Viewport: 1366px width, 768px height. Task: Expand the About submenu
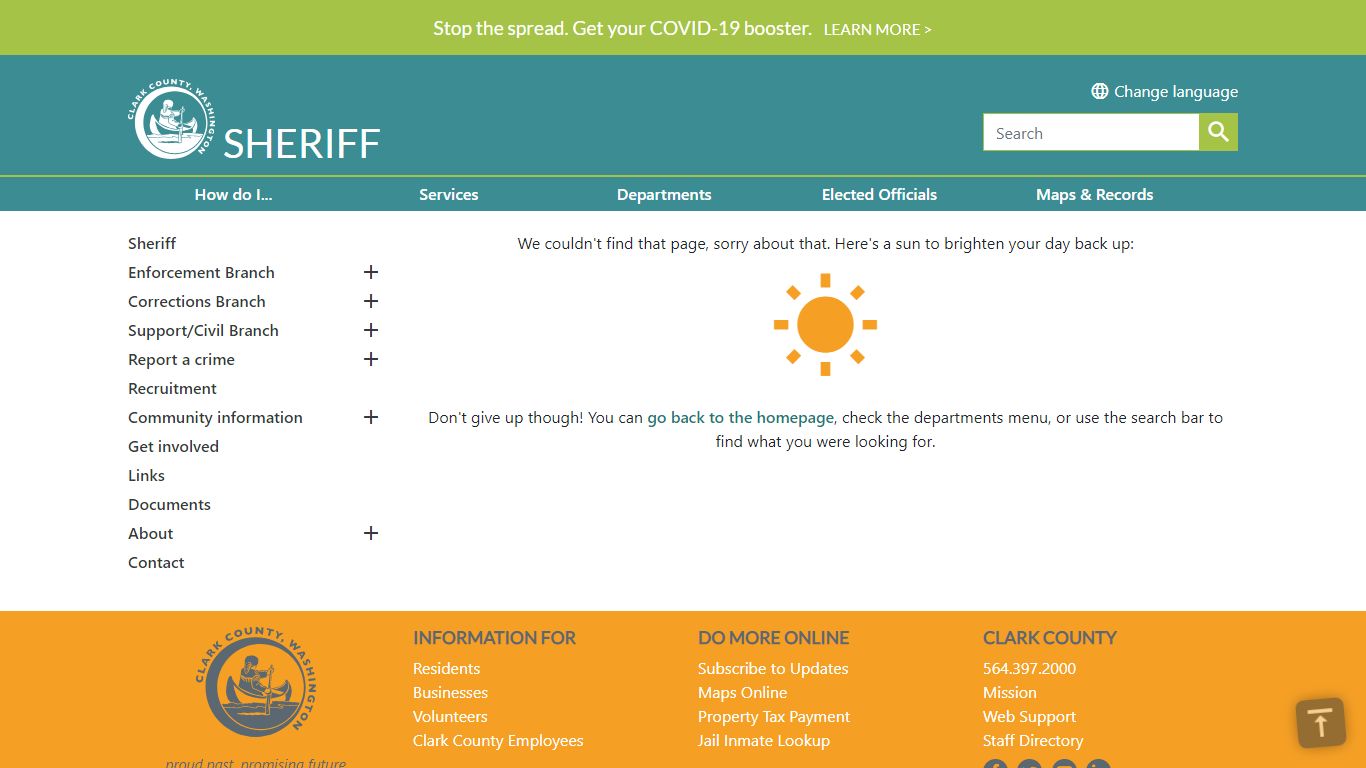(371, 533)
